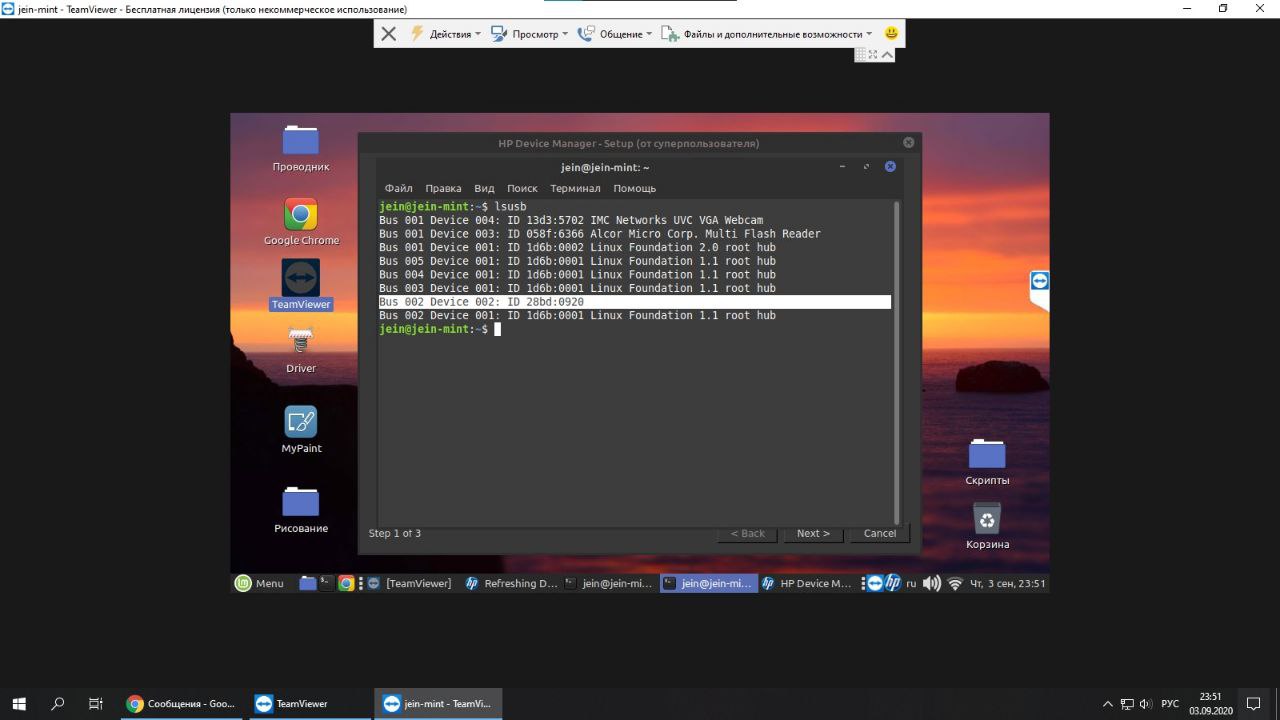Open the Просмотр dropdown menu

[x=529, y=34]
